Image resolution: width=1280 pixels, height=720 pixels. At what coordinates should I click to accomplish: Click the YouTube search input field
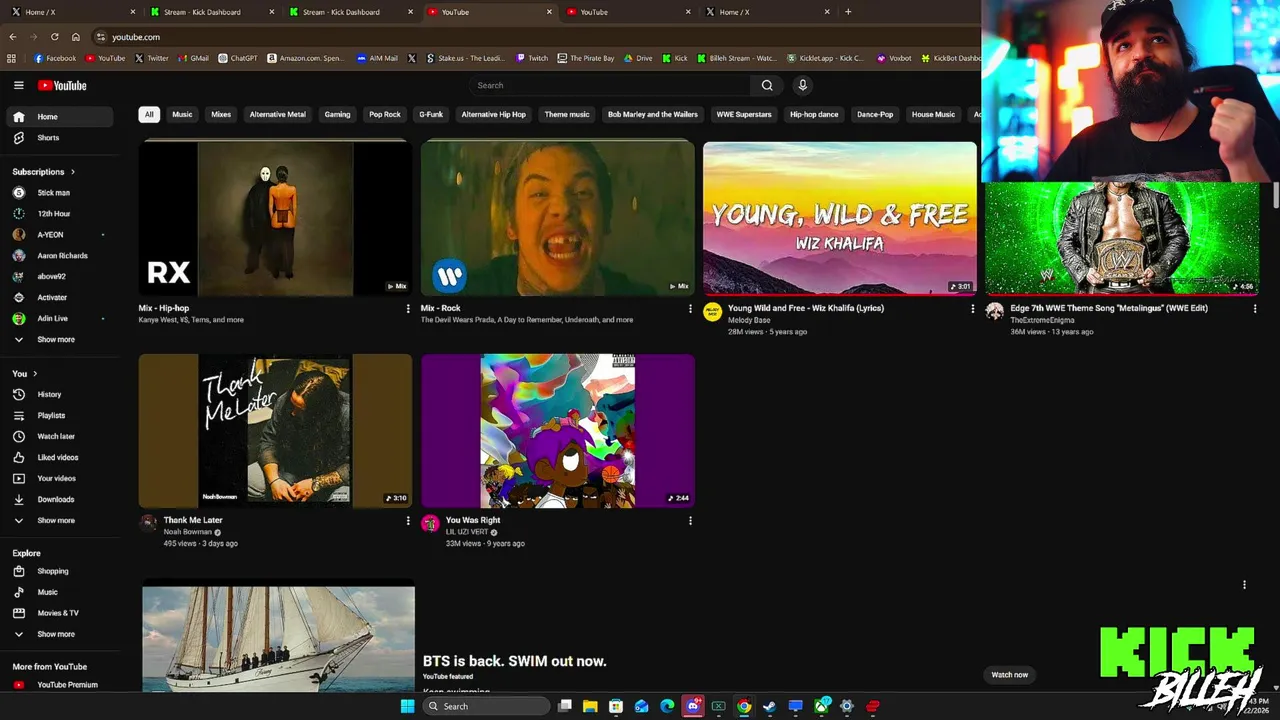click(610, 85)
